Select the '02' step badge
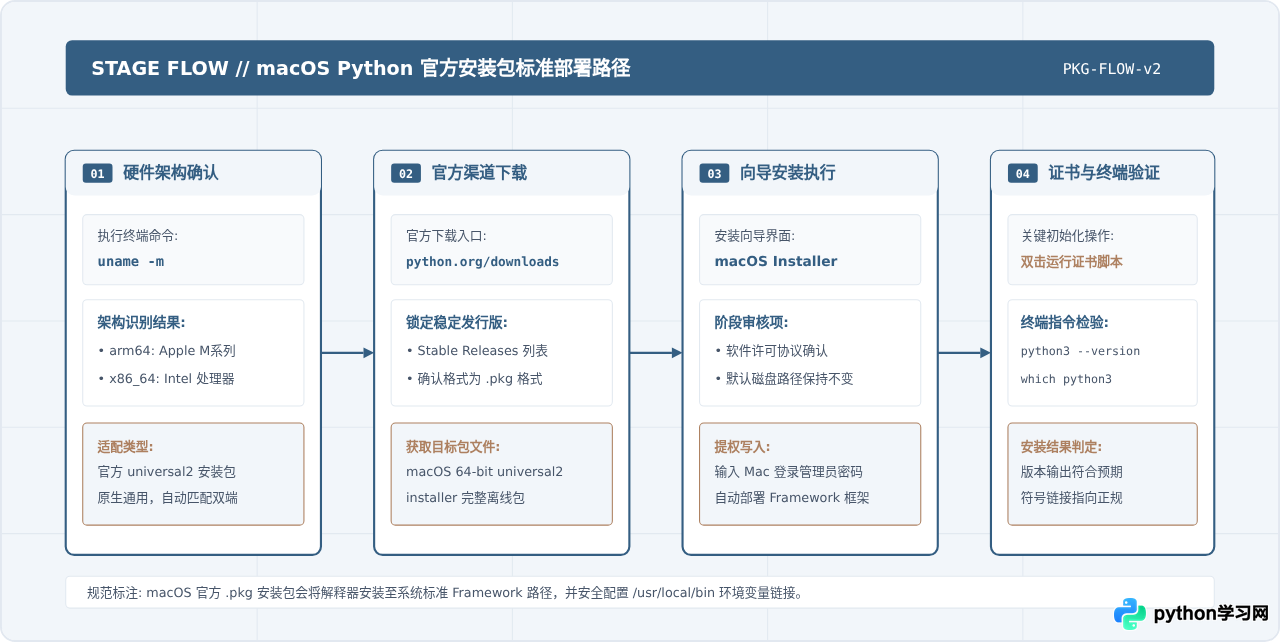Image resolution: width=1280 pixels, height=642 pixels. coord(406,173)
